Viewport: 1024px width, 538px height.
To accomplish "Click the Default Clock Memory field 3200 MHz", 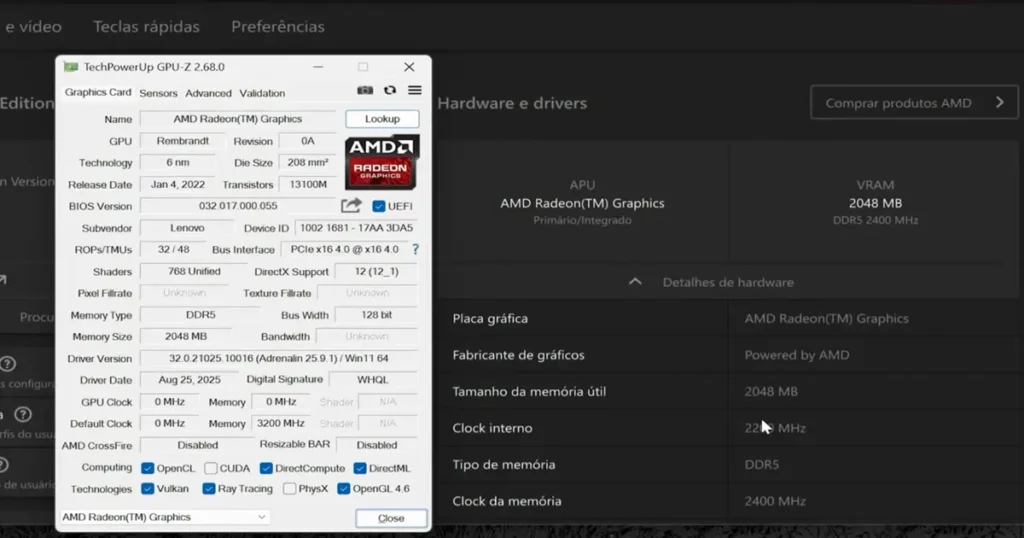I will tap(281, 423).
